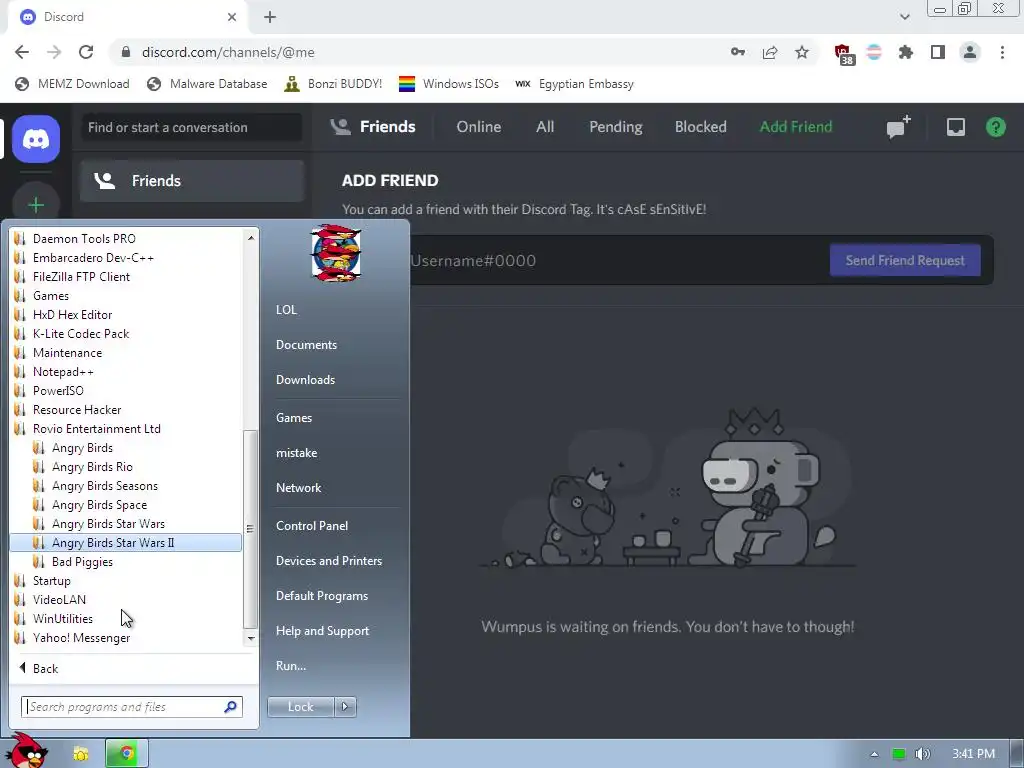Screen dimensions: 1024x768
Task: Open Chrome from the taskbar
Action: pyautogui.click(x=127, y=754)
